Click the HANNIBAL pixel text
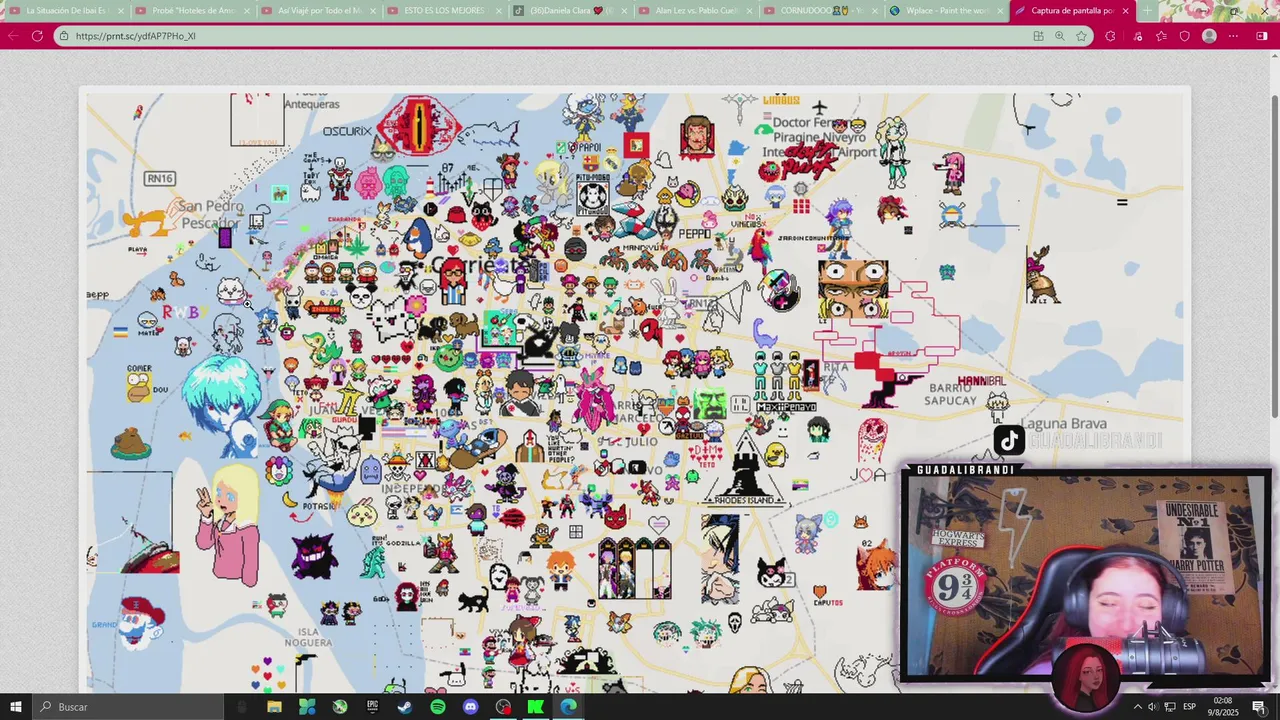The width and height of the screenshot is (1280, 720). [981, 381]
